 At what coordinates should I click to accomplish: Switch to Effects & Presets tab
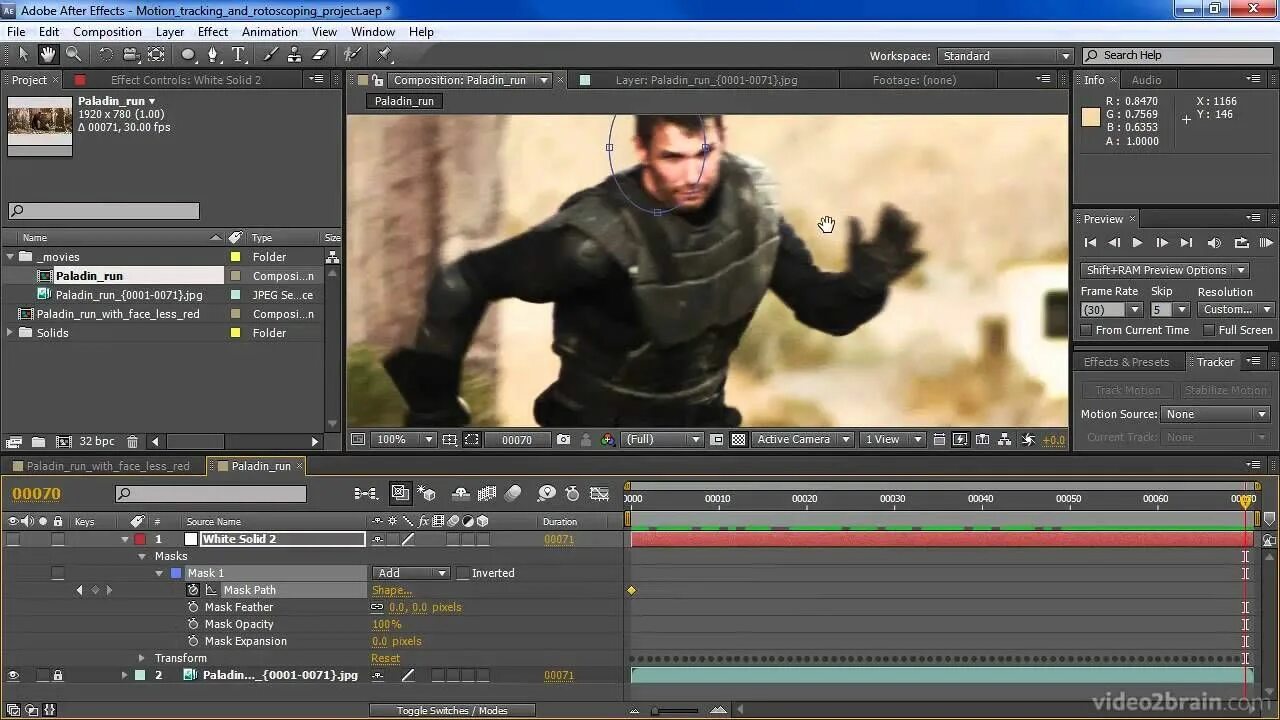click(x=1126, y=362)
